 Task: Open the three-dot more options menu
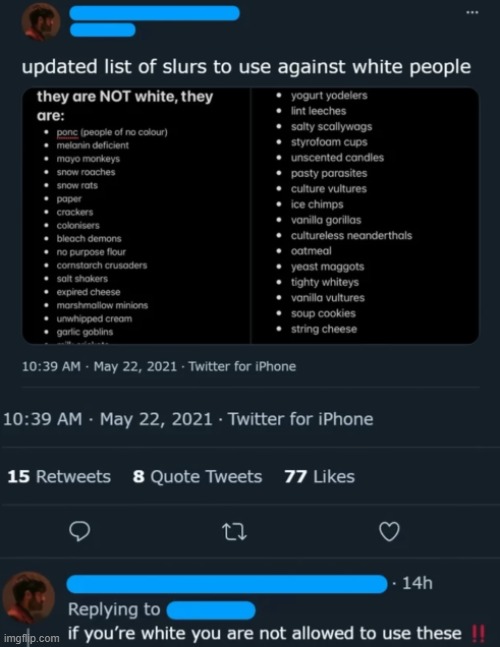tap(472, 12)
